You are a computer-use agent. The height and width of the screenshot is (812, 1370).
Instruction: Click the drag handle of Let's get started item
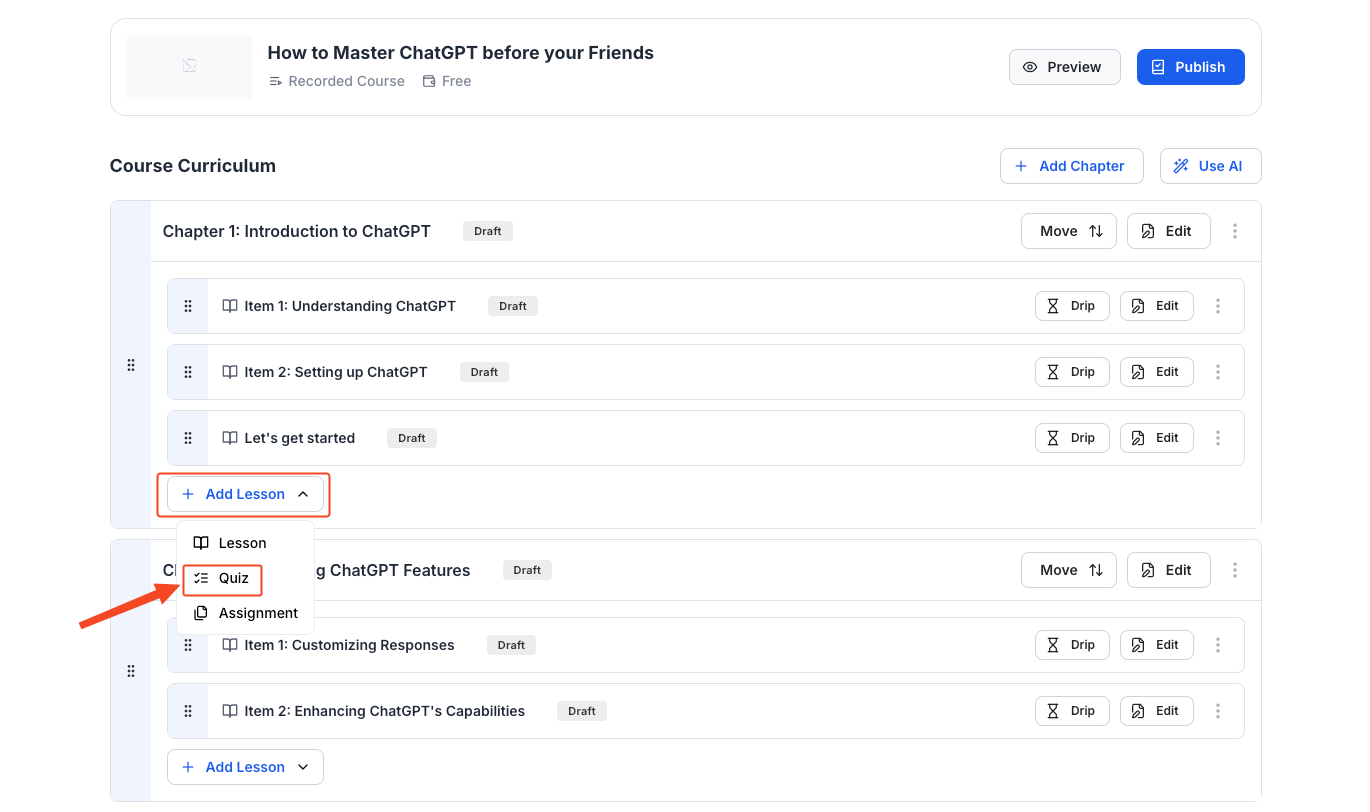188,438
